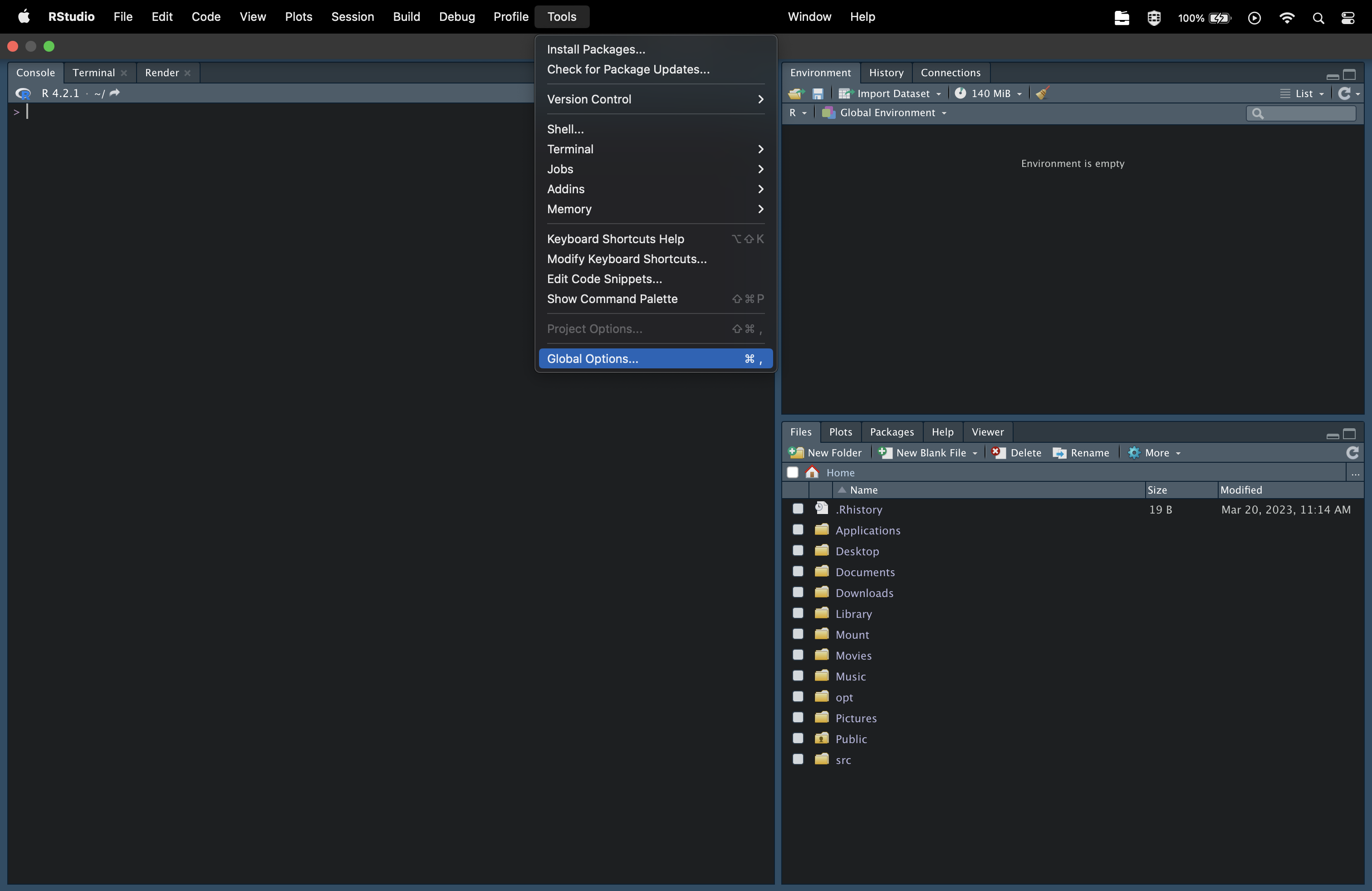Expand the Jobs submenu
Image resolution: width=1372 pixels, height=891 pixels.
coord(656,169)
